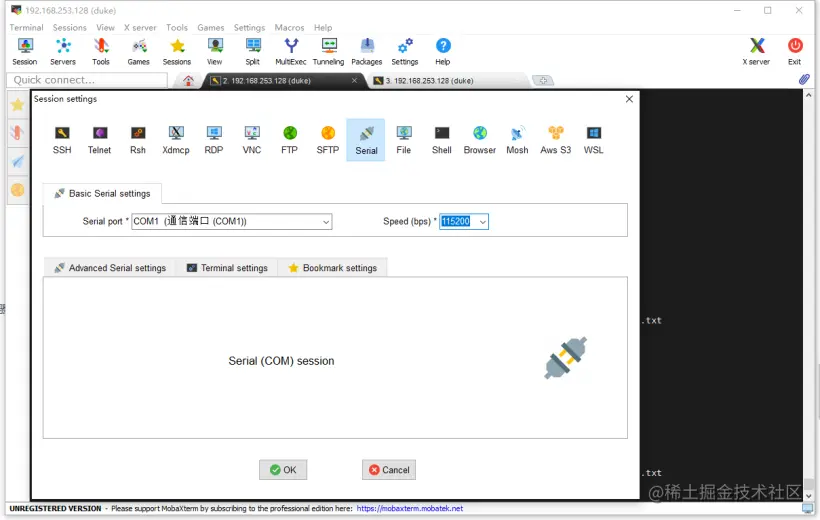Select Rsh session type
The width and height of the screenshot is (820, 520).
138,140
